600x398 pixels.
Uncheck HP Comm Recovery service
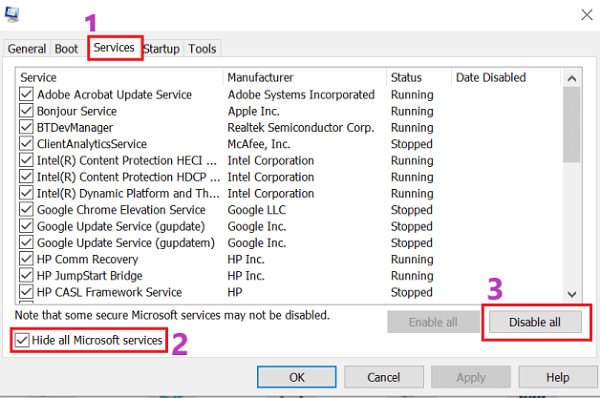pos(26,259)
